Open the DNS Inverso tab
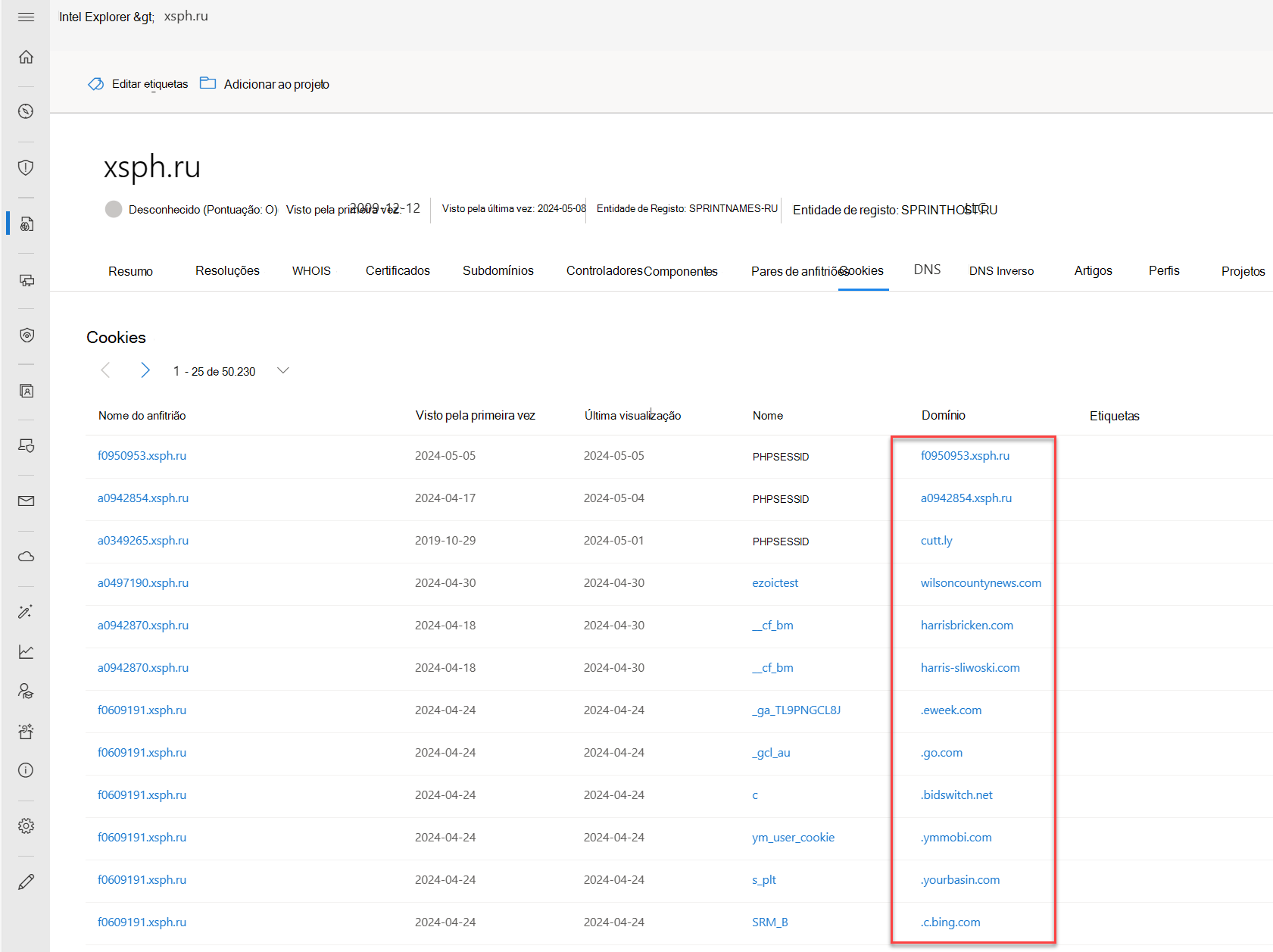1273x952 pixels. point(1001,271)
